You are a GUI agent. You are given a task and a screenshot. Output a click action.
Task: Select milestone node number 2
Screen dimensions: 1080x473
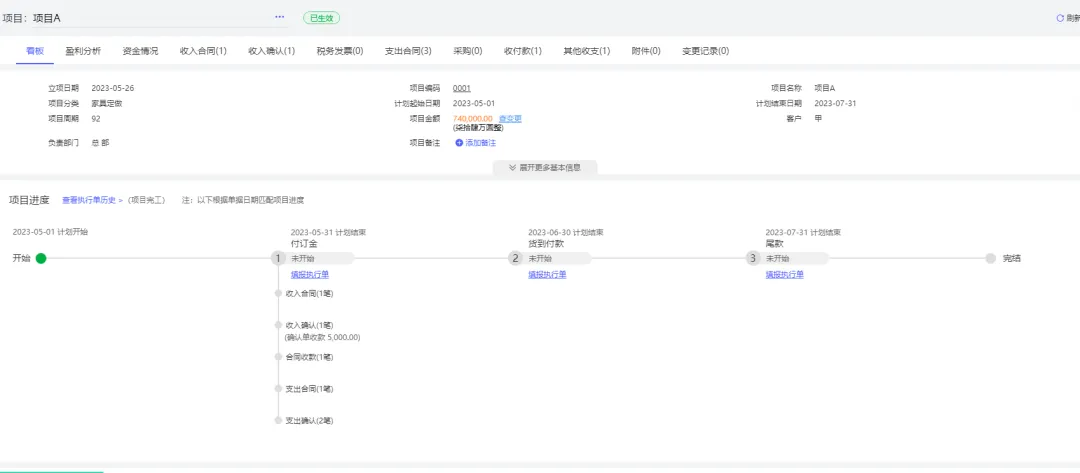515,258
